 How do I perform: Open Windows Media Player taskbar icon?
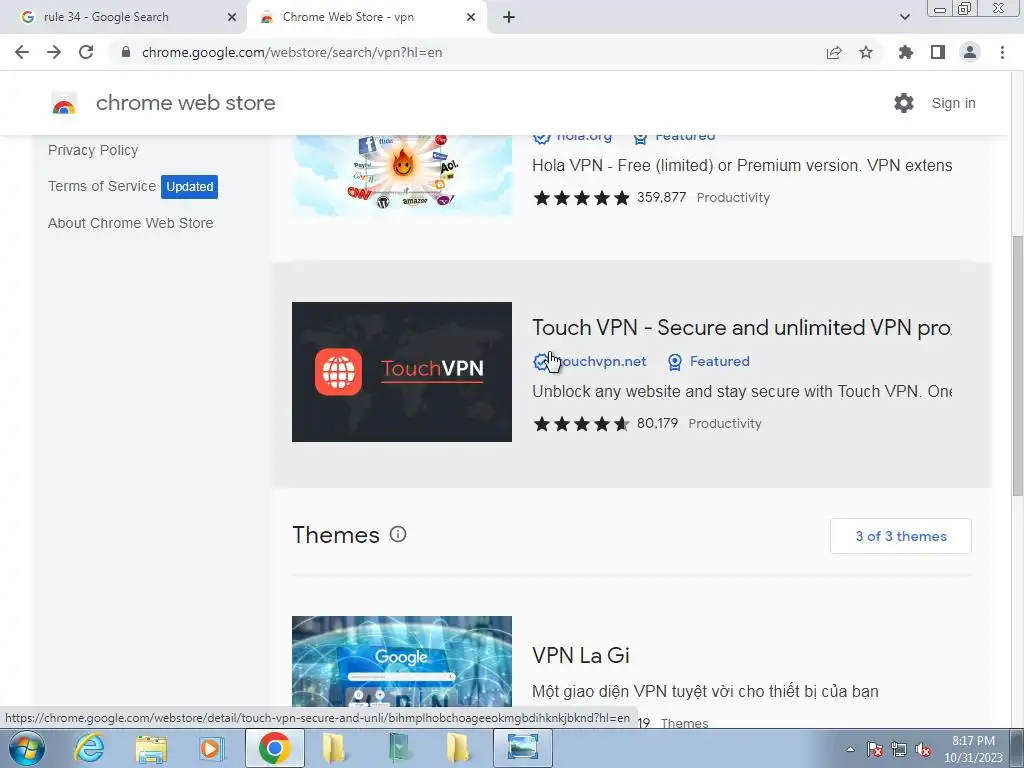211,748
